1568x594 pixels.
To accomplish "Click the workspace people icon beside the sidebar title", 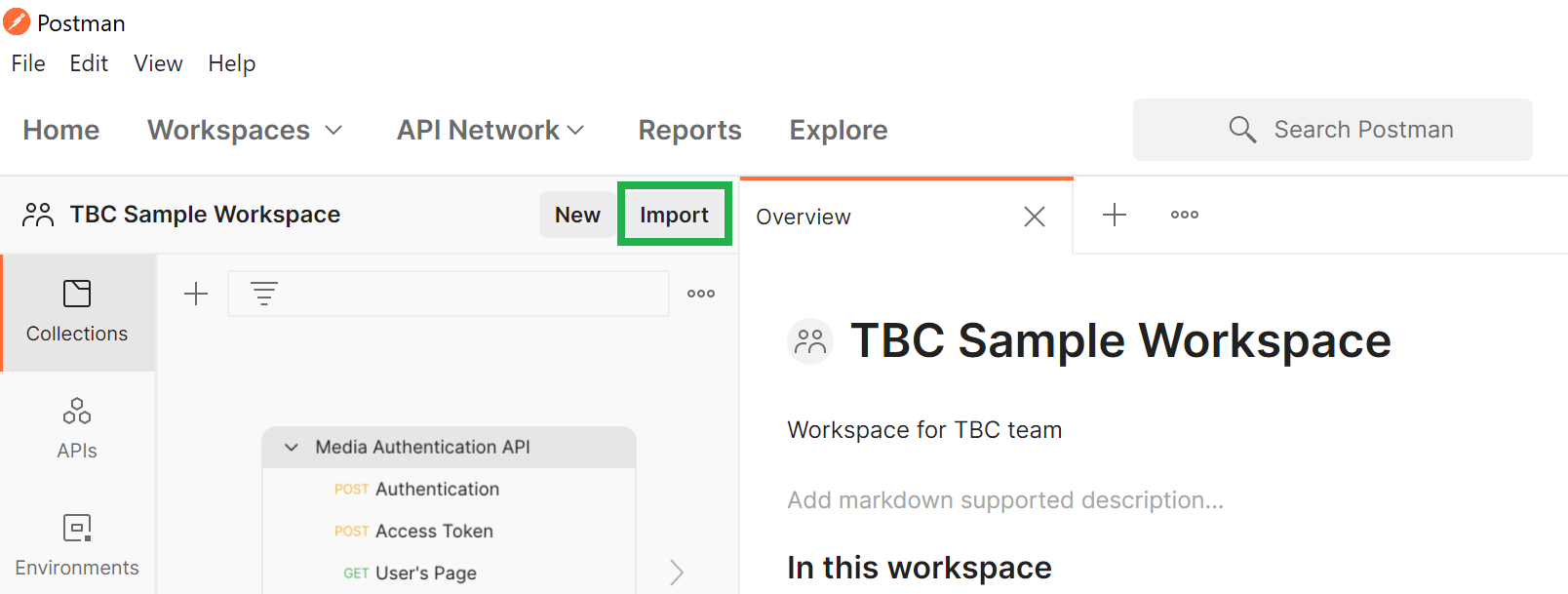I will click(38, 215).
